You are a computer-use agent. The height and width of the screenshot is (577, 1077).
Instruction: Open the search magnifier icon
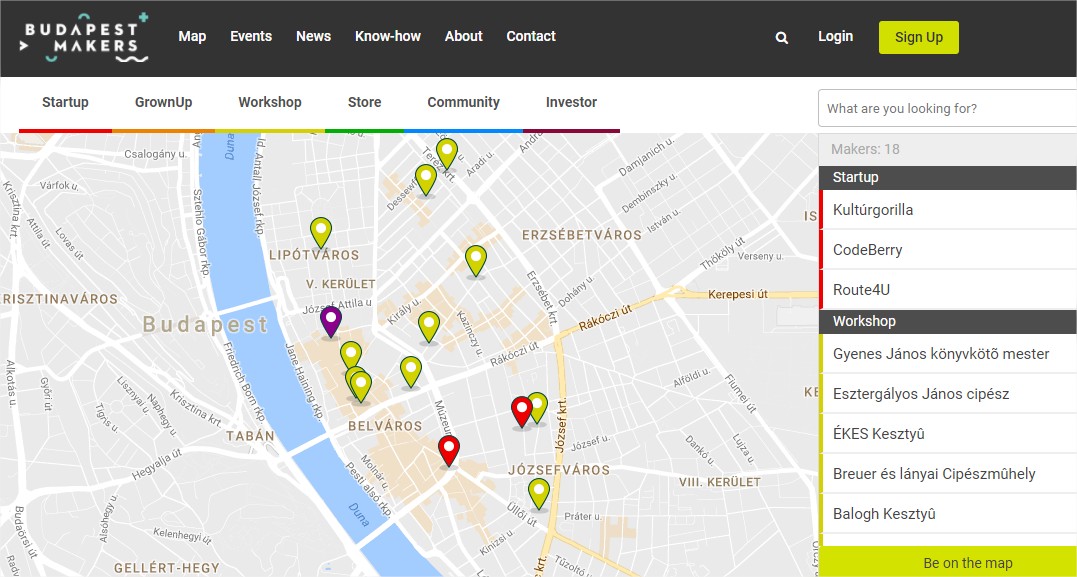[x=782, y=38]
